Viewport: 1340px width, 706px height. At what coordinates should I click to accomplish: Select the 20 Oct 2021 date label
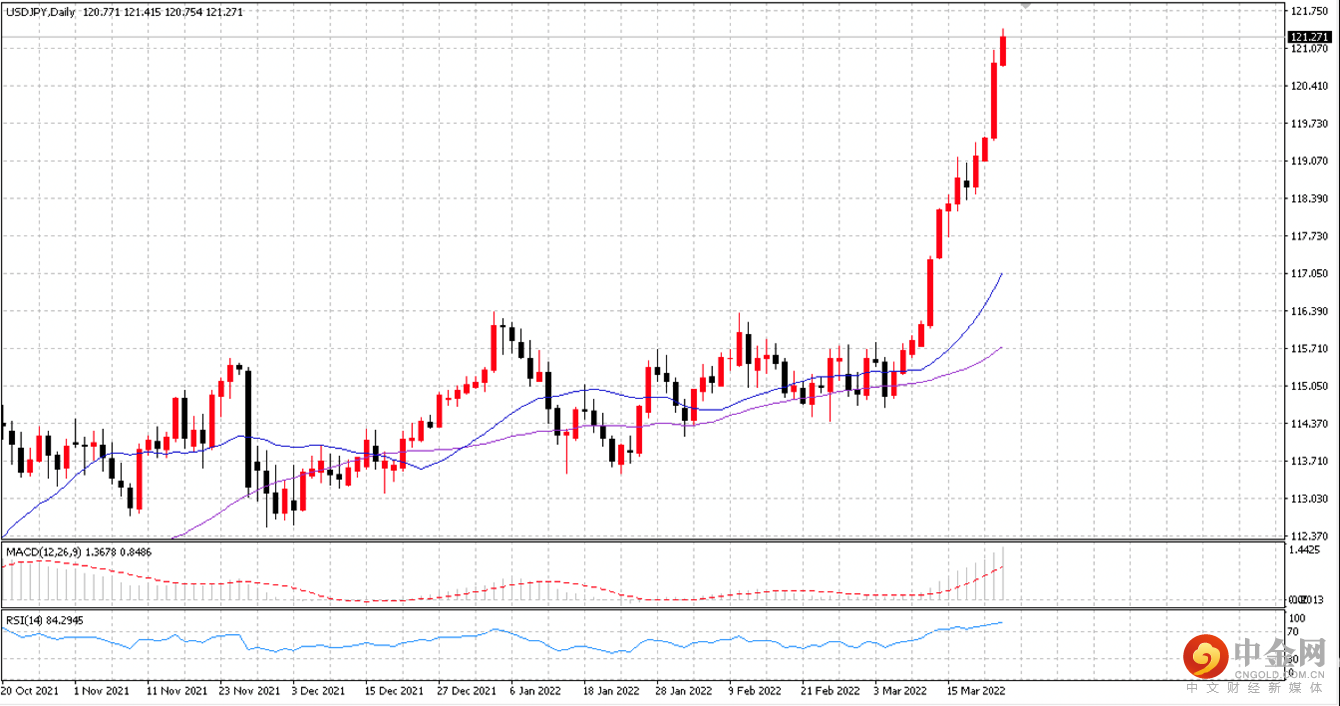point(29,691)
